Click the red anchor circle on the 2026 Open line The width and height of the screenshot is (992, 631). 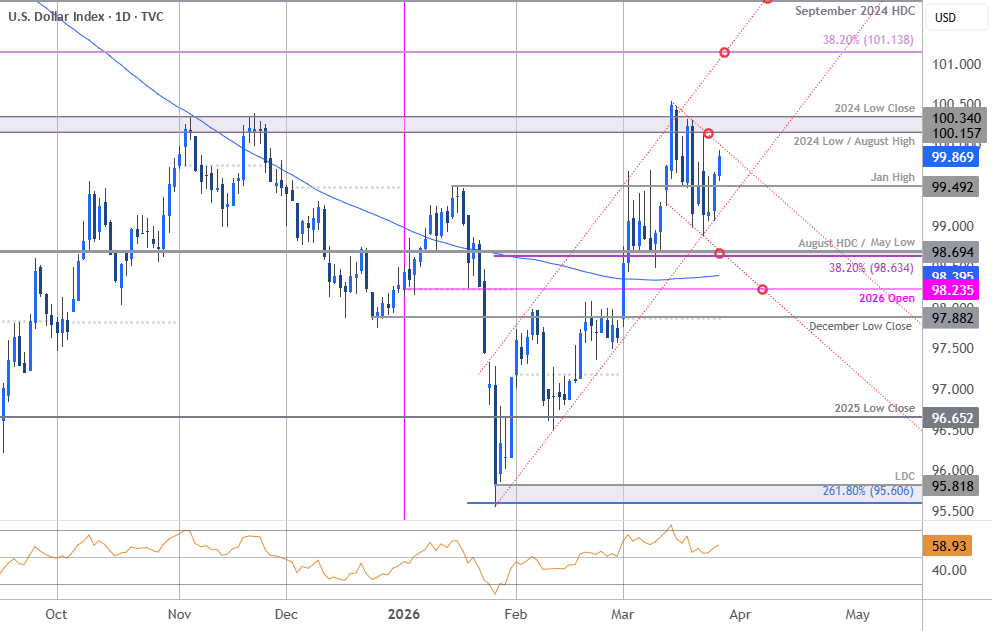pyautogui.click(x=762, y=289)
